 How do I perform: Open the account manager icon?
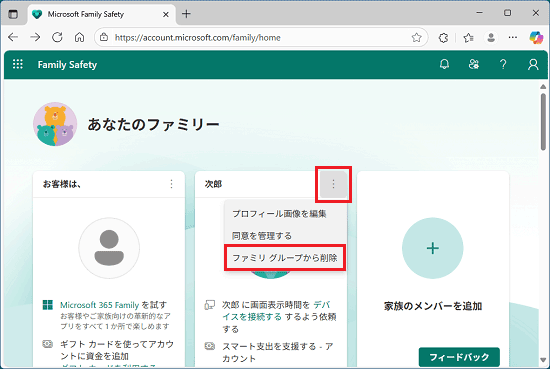pyautogui.click(x=533, y=64)
